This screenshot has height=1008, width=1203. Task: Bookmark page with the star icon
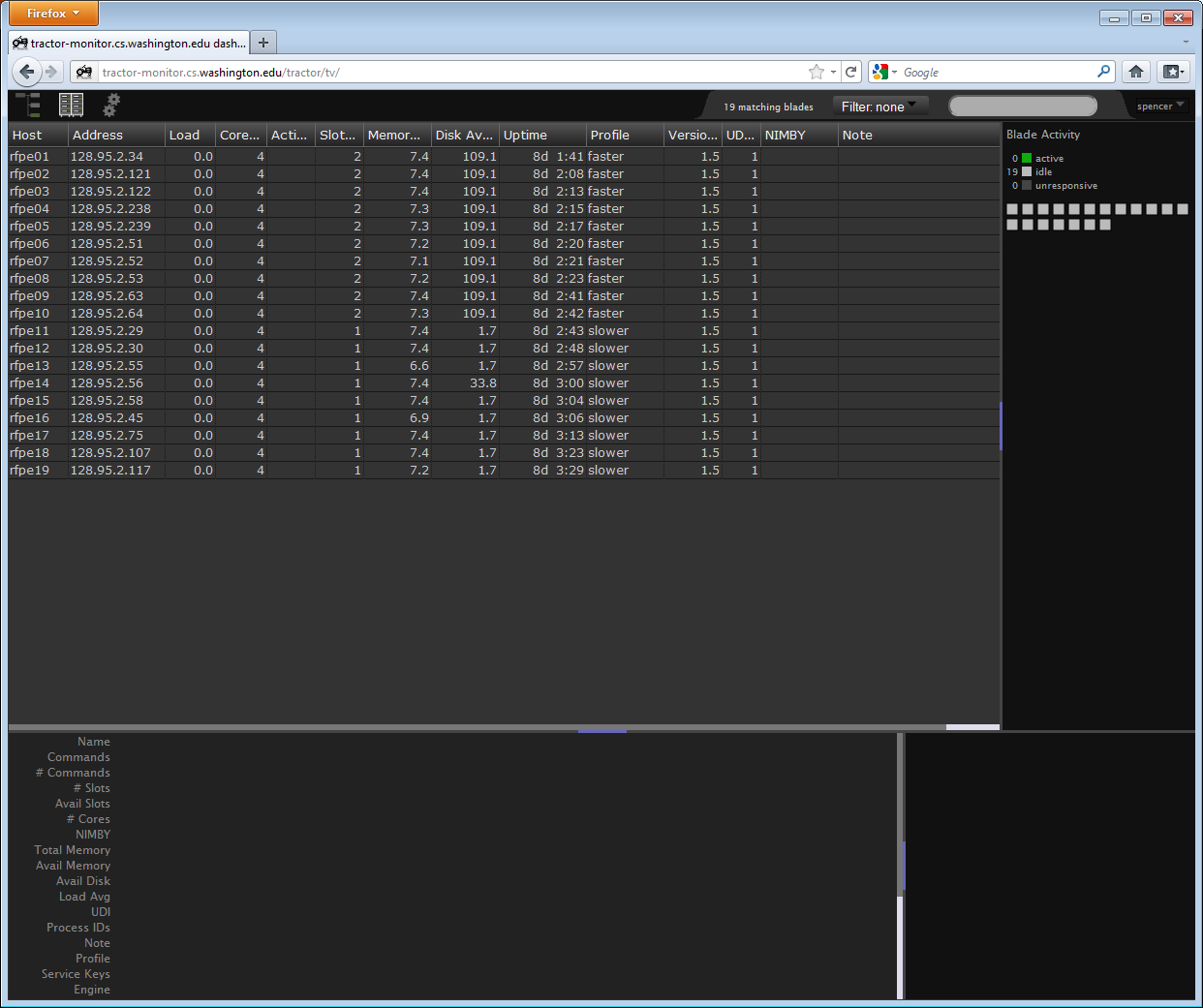[817, 72]
